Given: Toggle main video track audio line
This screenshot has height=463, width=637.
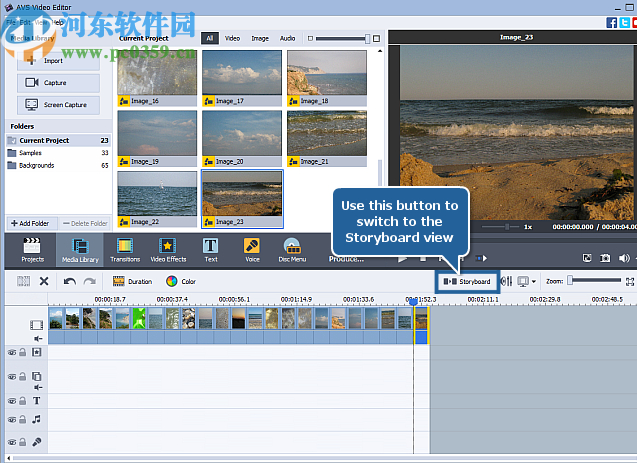Looking at the screenshot, I should (x=38, y=338).
